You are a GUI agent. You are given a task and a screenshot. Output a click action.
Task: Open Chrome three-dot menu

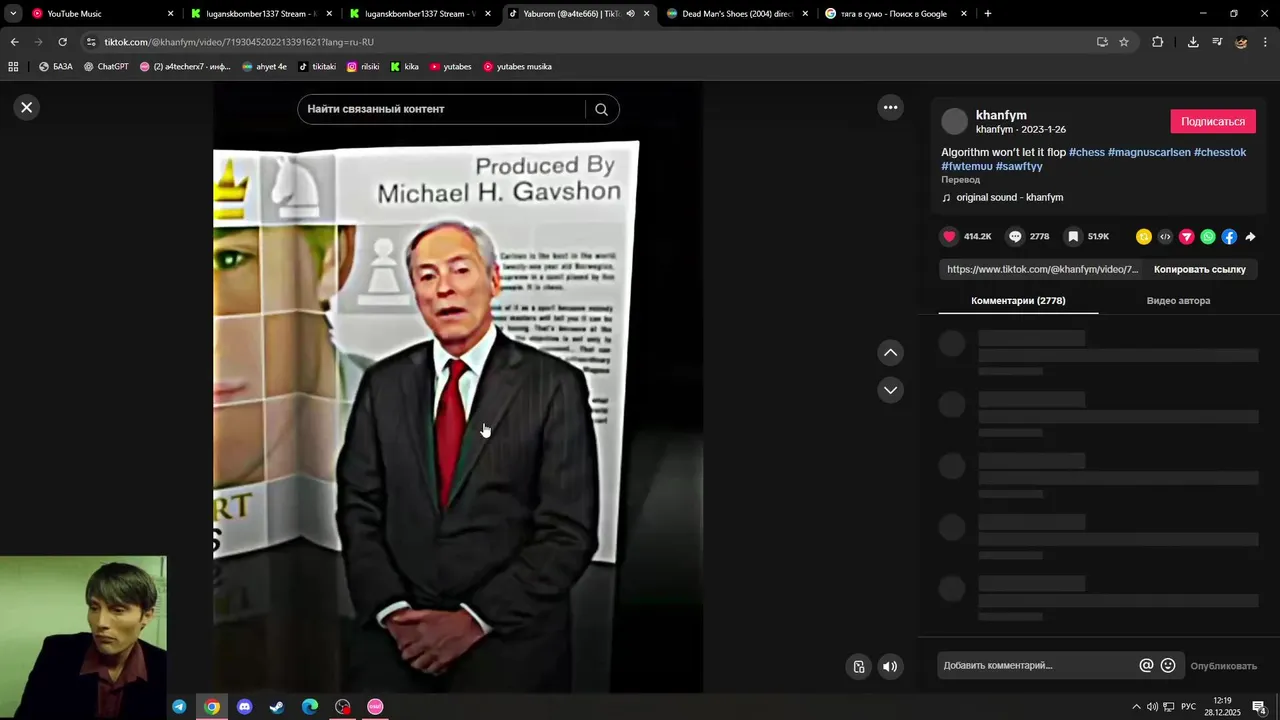tap(1265, 42)
